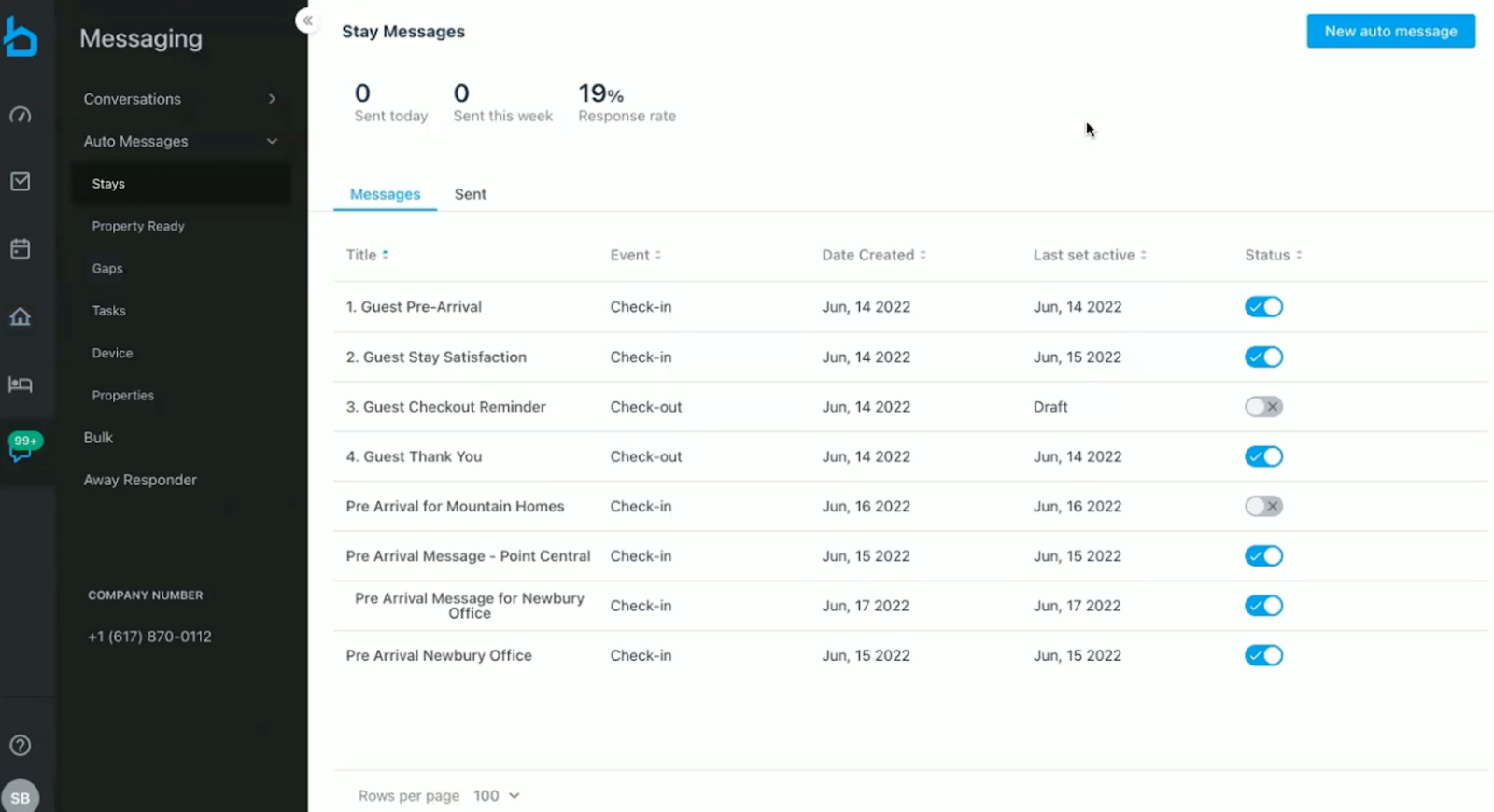The height and width of the screenshot is (812, 1494).
Task: Click the New auto message button
Action: point(1389,31)
